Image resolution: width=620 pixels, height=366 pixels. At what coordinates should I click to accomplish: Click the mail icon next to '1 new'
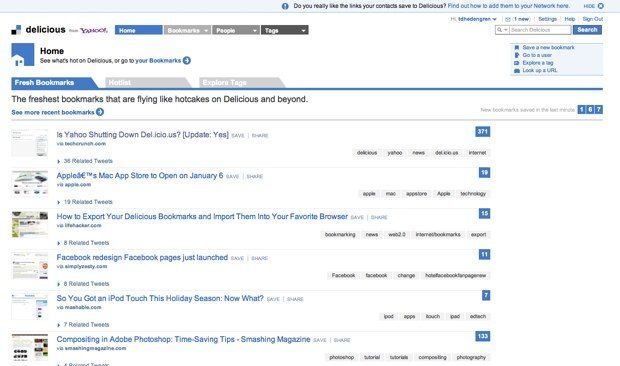(x=508, y=19)
